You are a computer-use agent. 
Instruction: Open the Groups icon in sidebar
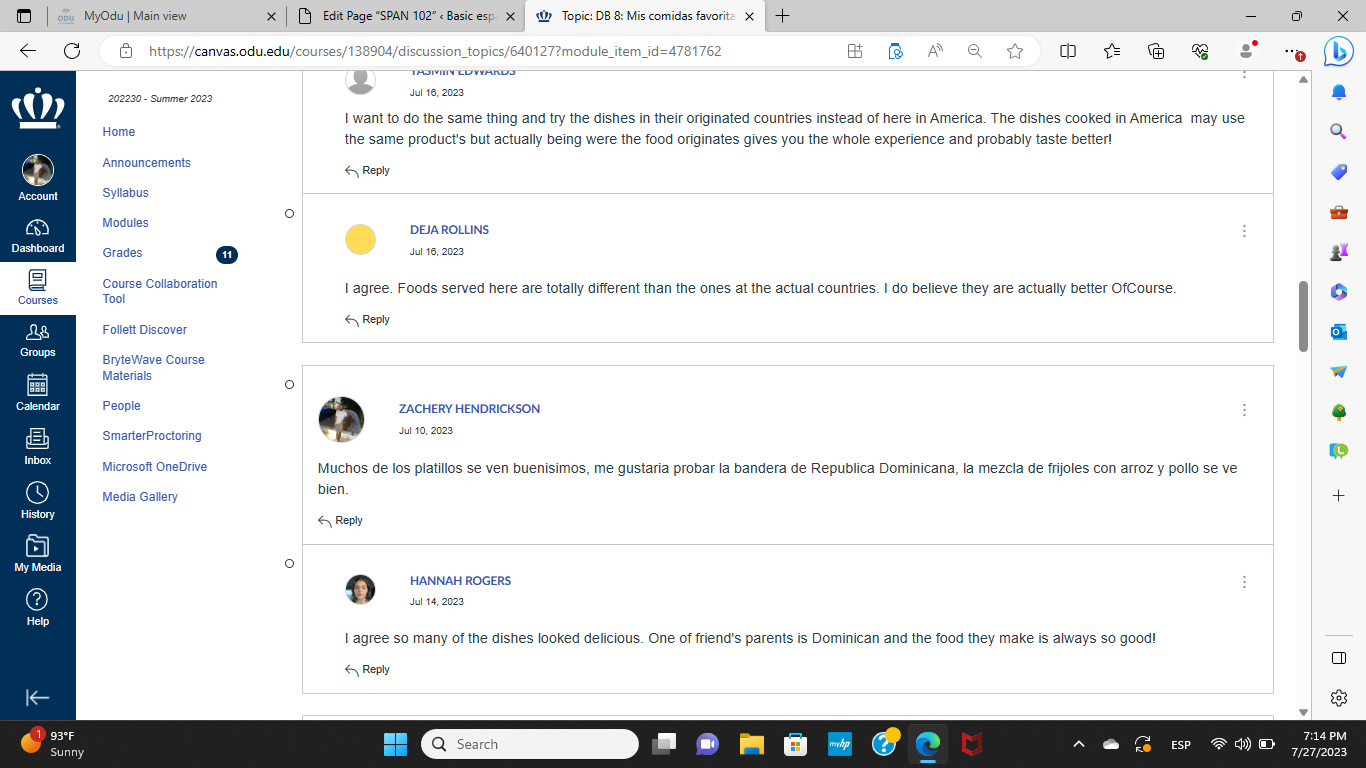coord(37,339)
